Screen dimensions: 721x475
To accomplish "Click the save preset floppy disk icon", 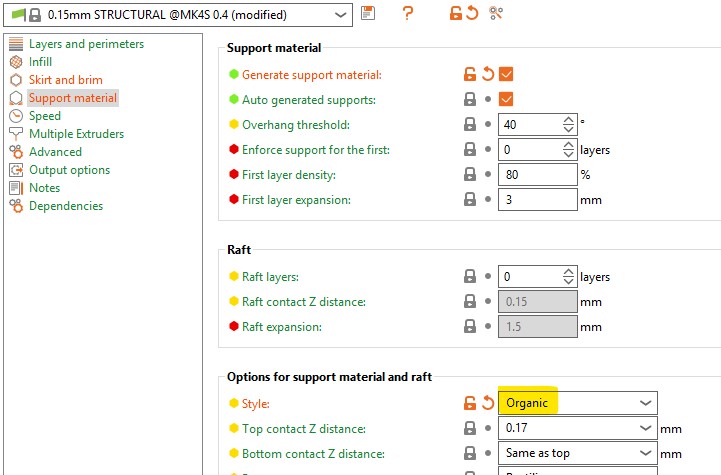I will 369,14.
